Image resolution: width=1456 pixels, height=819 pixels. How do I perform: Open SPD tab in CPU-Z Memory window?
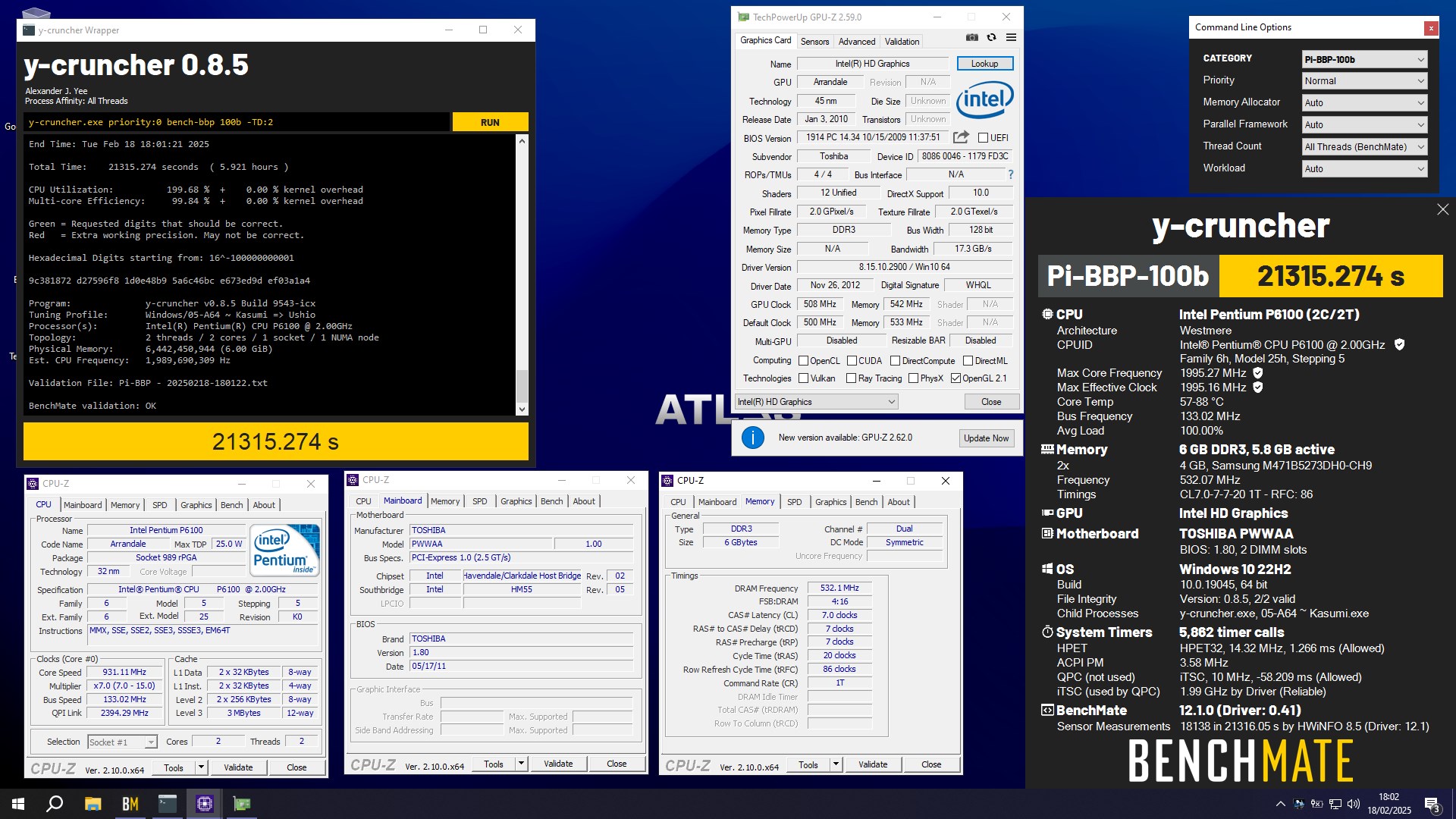tap(794, 502)
